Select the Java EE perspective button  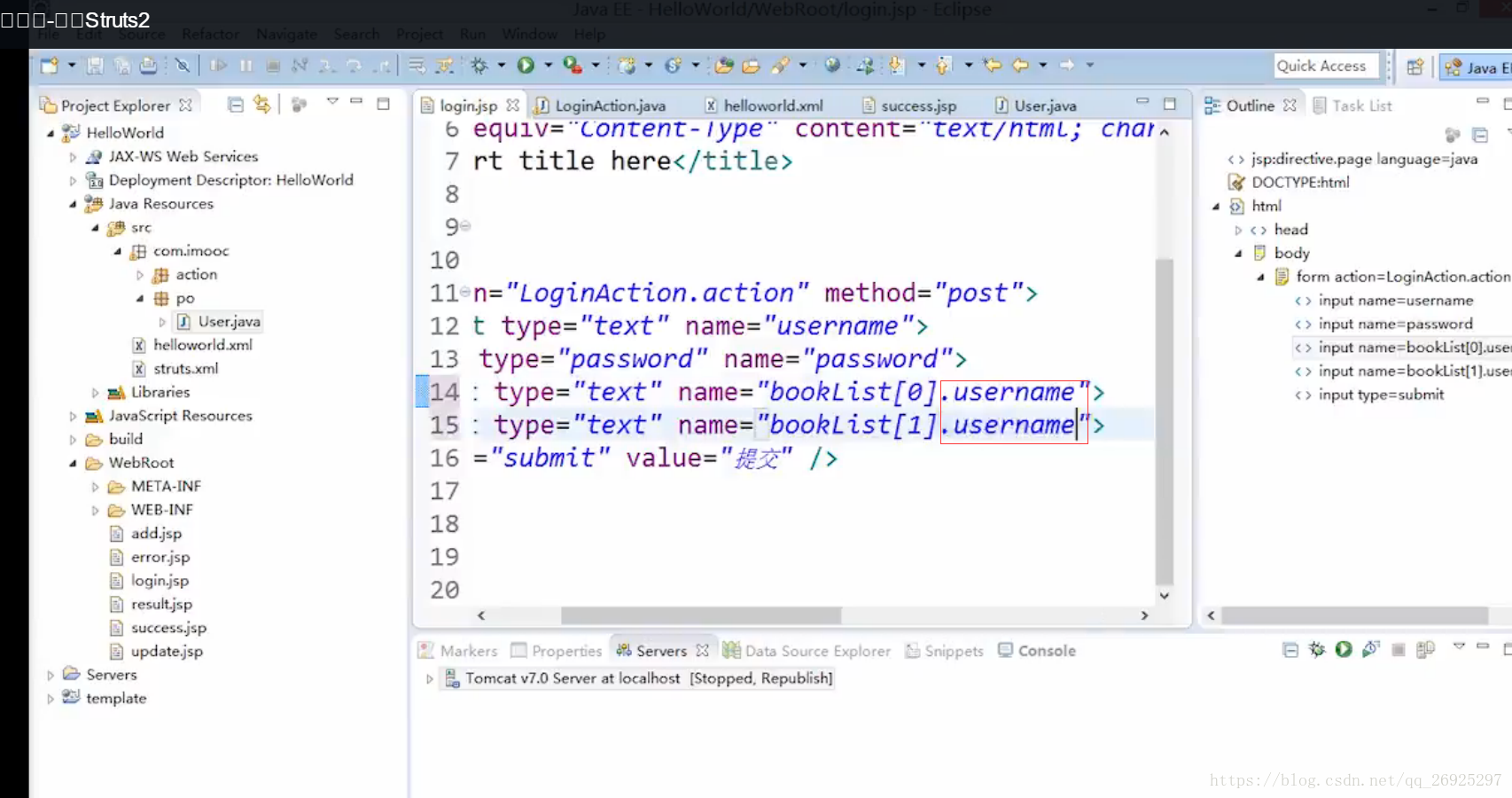(1476, 67)
